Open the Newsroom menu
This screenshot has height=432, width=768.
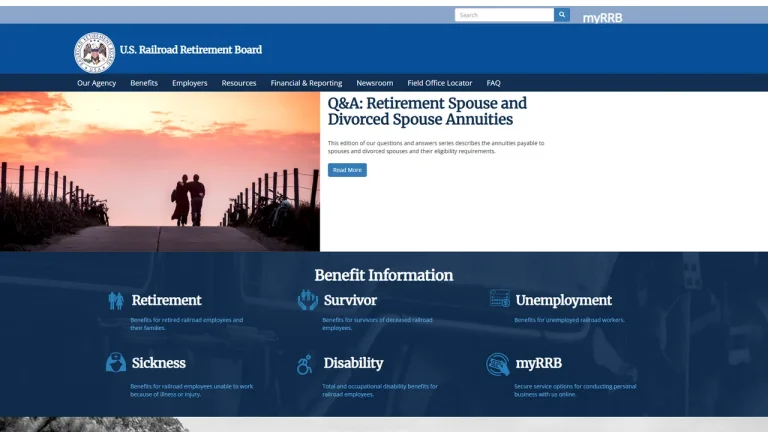coord(375,83)
